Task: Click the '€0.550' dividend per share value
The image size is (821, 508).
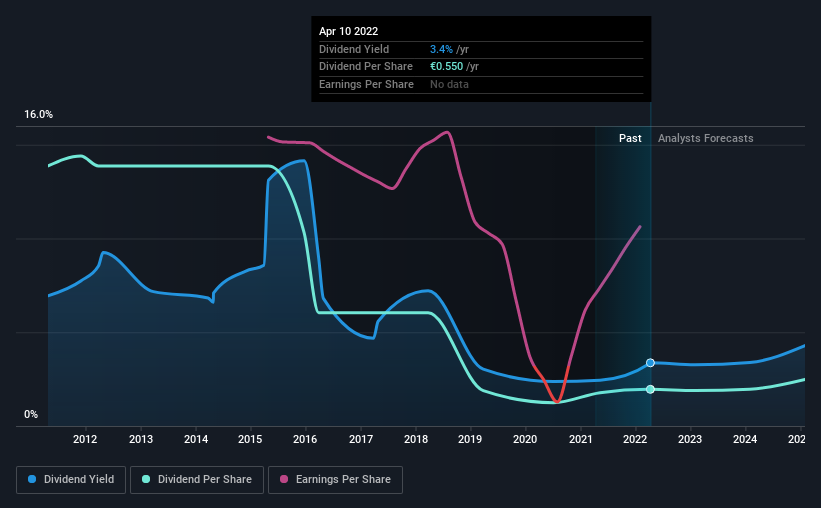Action: point(446,67)
